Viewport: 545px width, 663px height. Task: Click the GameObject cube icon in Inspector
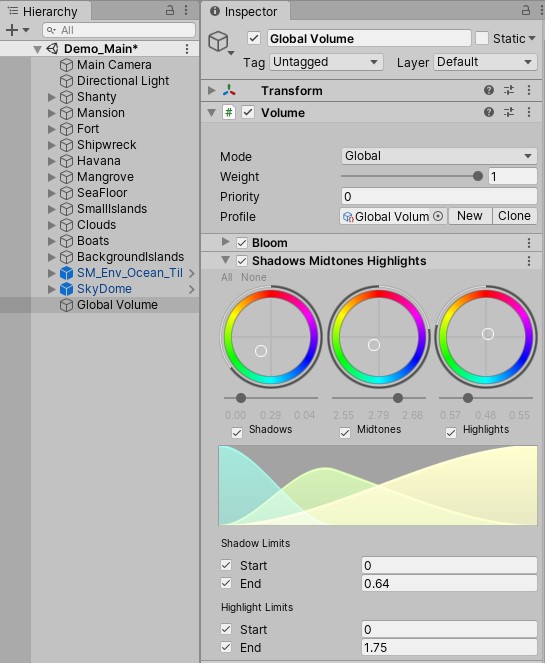[x=219, y=42]
